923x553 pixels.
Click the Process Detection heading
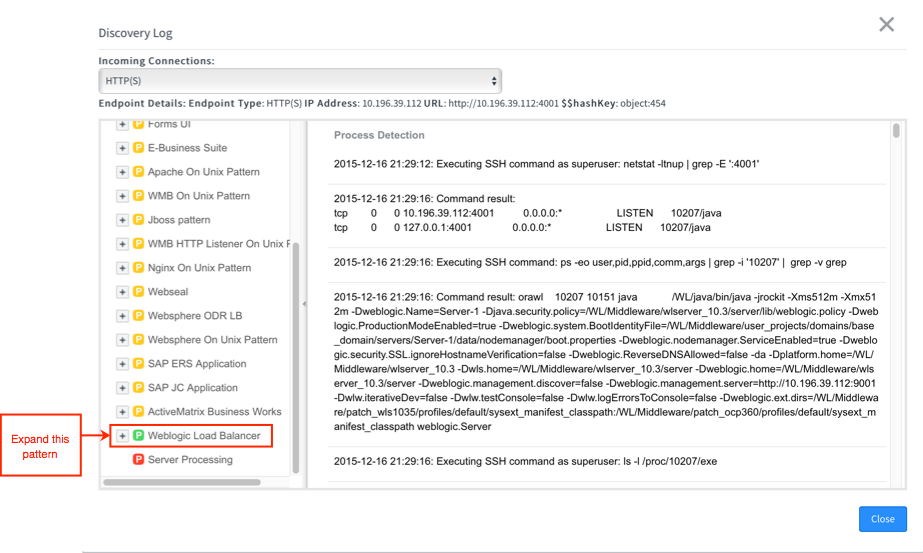pos(379,135)
